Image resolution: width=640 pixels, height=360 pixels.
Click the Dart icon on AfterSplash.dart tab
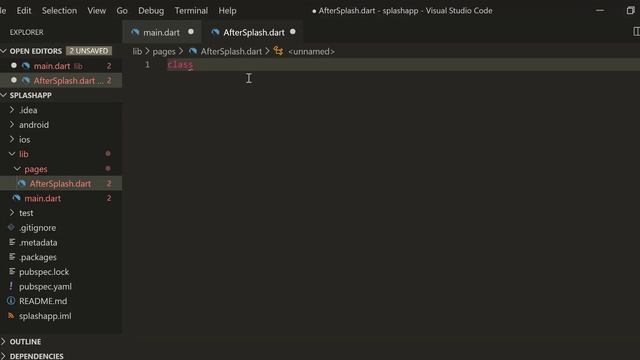point(216,32)
